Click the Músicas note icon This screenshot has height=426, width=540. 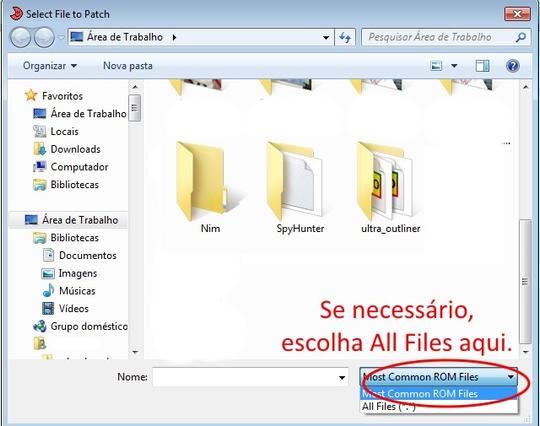tap(48, 290)
